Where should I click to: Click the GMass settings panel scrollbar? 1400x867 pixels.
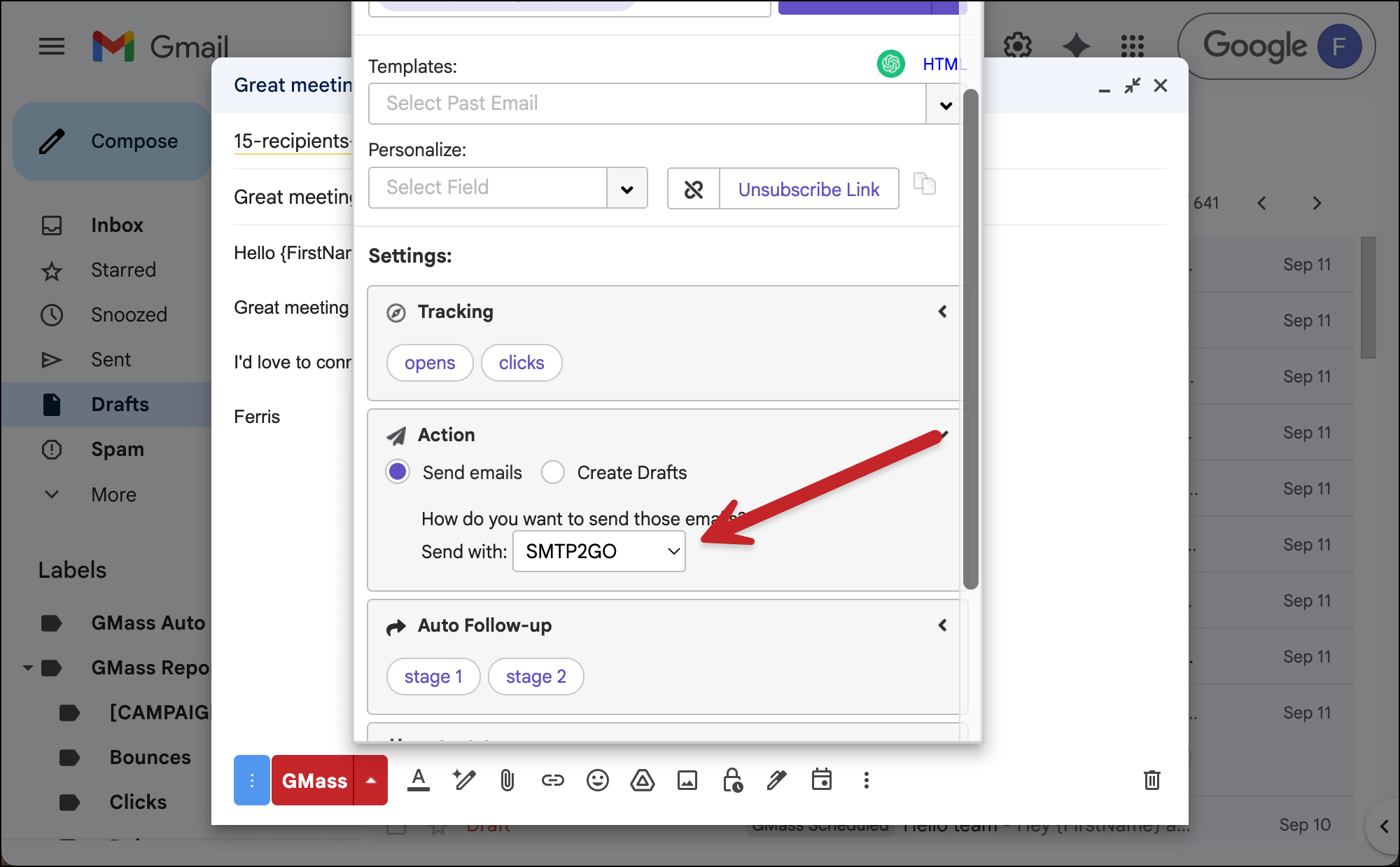point(970,336)
